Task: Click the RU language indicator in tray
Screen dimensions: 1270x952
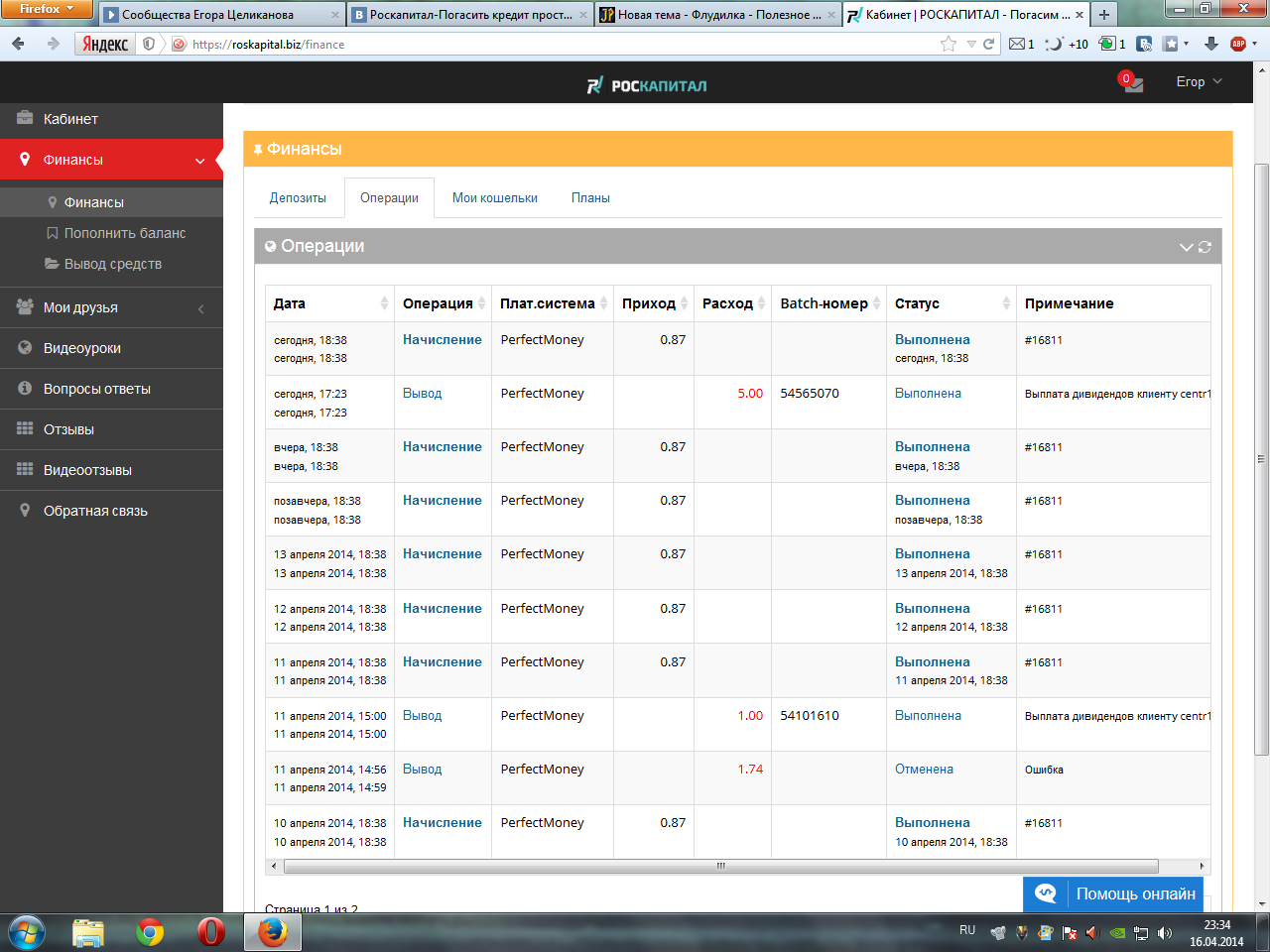Action: tap(967, 930)
